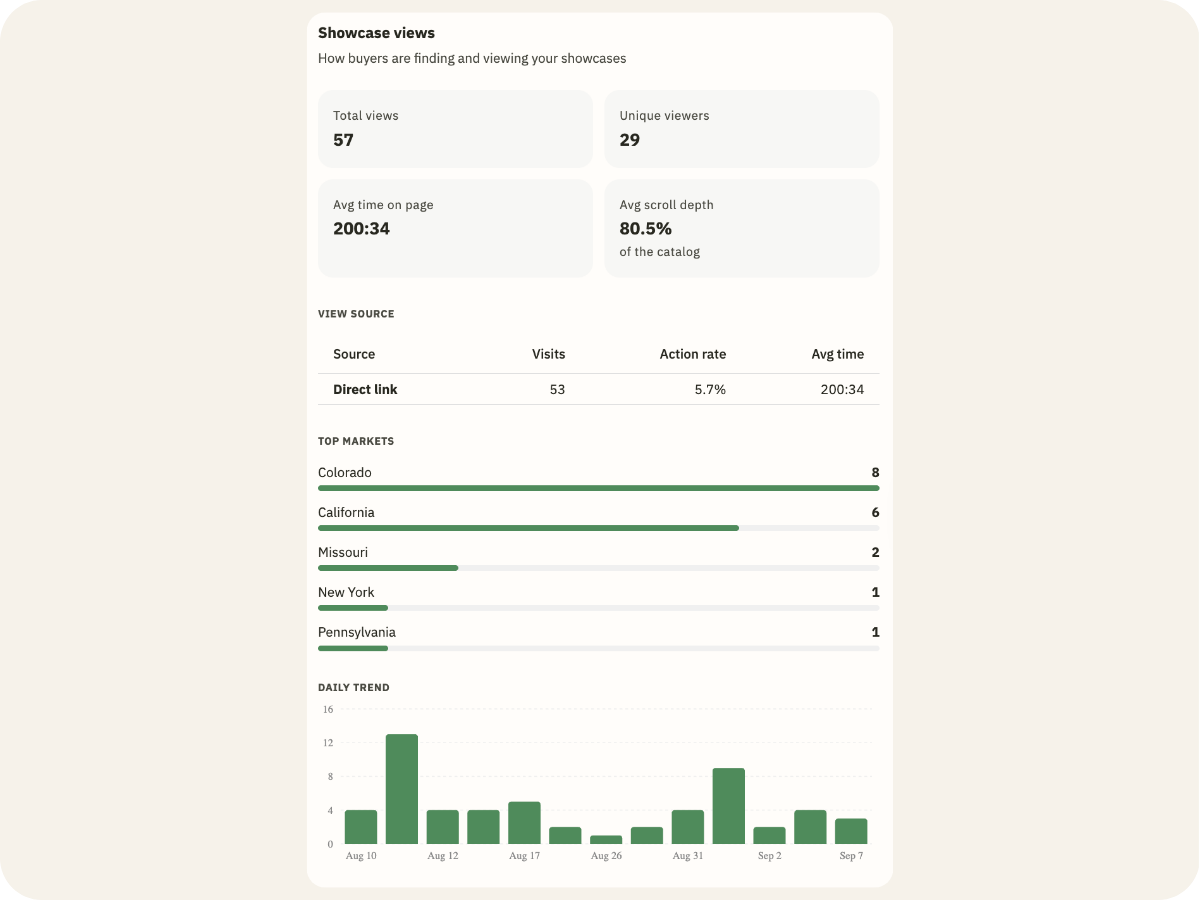Select the Unique viewers card
This screenshot has height=900, width=1200.
pyautogui.click(x=742, y=129)
